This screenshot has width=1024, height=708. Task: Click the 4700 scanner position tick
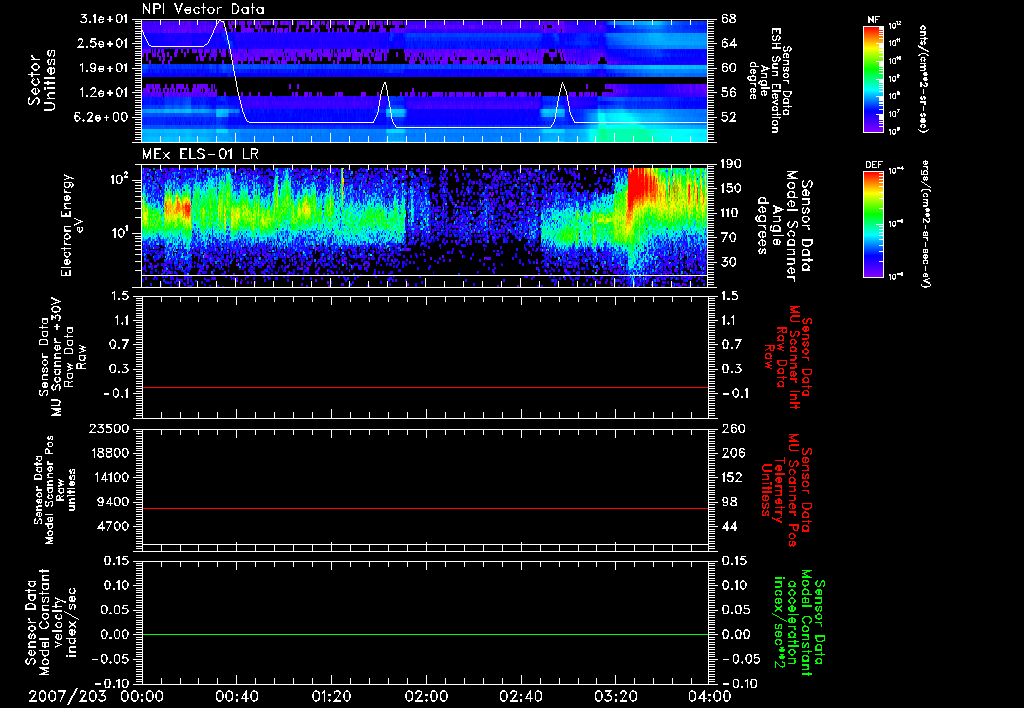(114, 526)
